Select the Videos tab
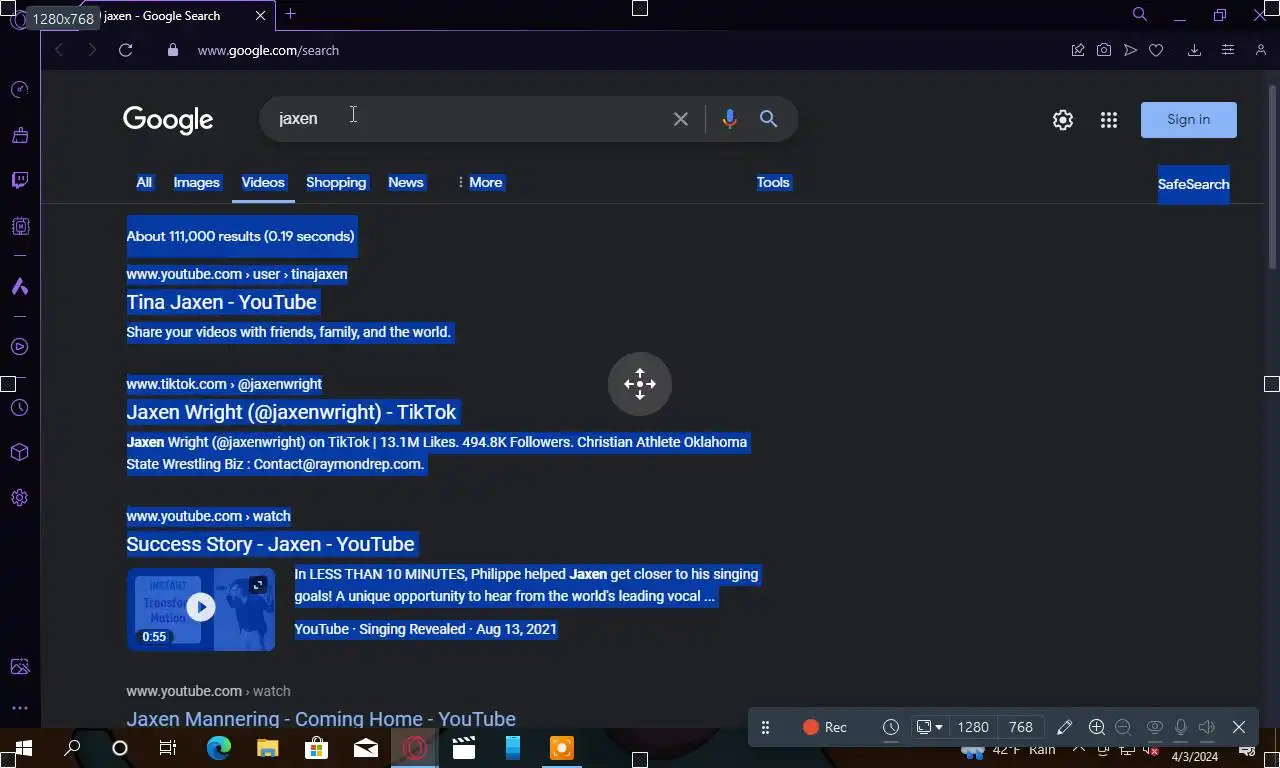 click(263, 182)
